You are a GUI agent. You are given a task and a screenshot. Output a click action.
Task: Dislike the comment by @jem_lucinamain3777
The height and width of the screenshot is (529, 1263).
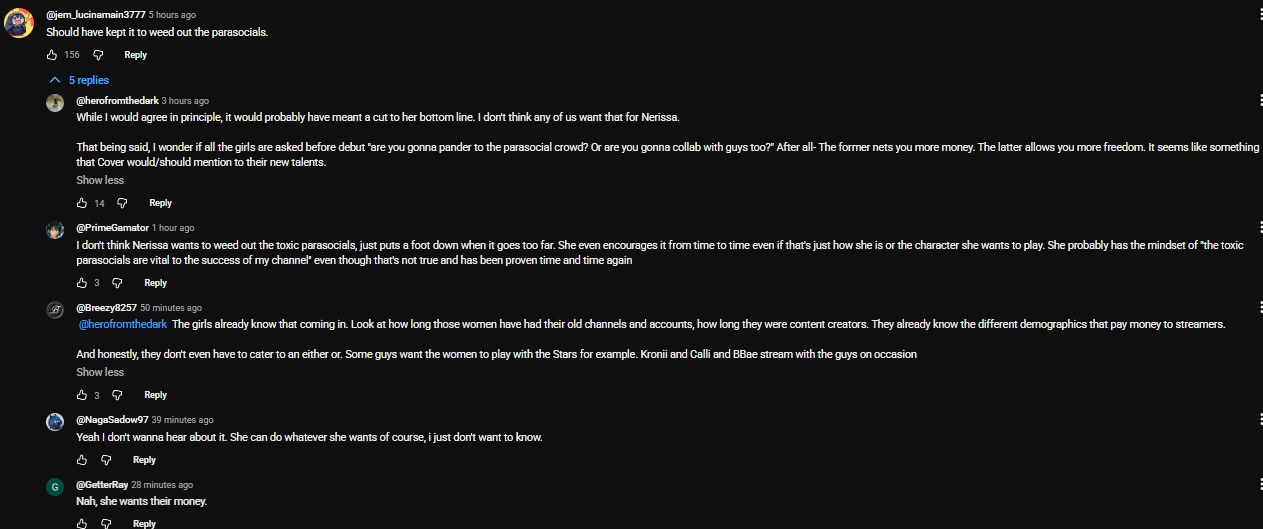coord(98,55)
